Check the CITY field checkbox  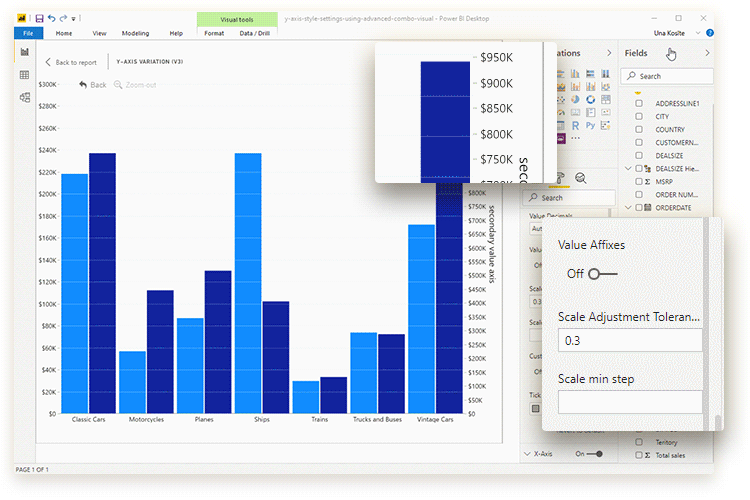[639, 116]
